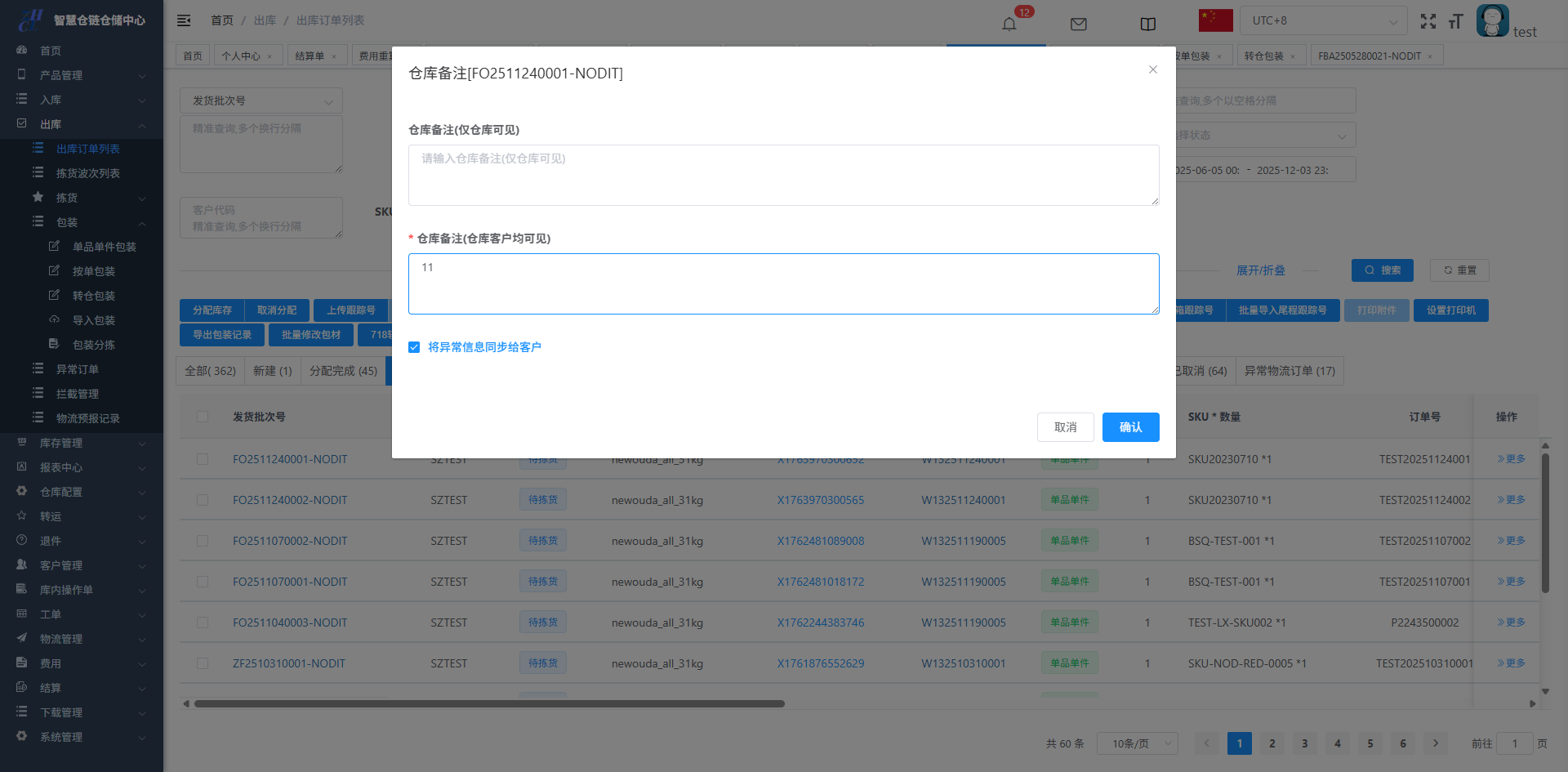Open the 10条/页 page size dropdown
The image size is (1568, 772).
(1137, 743)
